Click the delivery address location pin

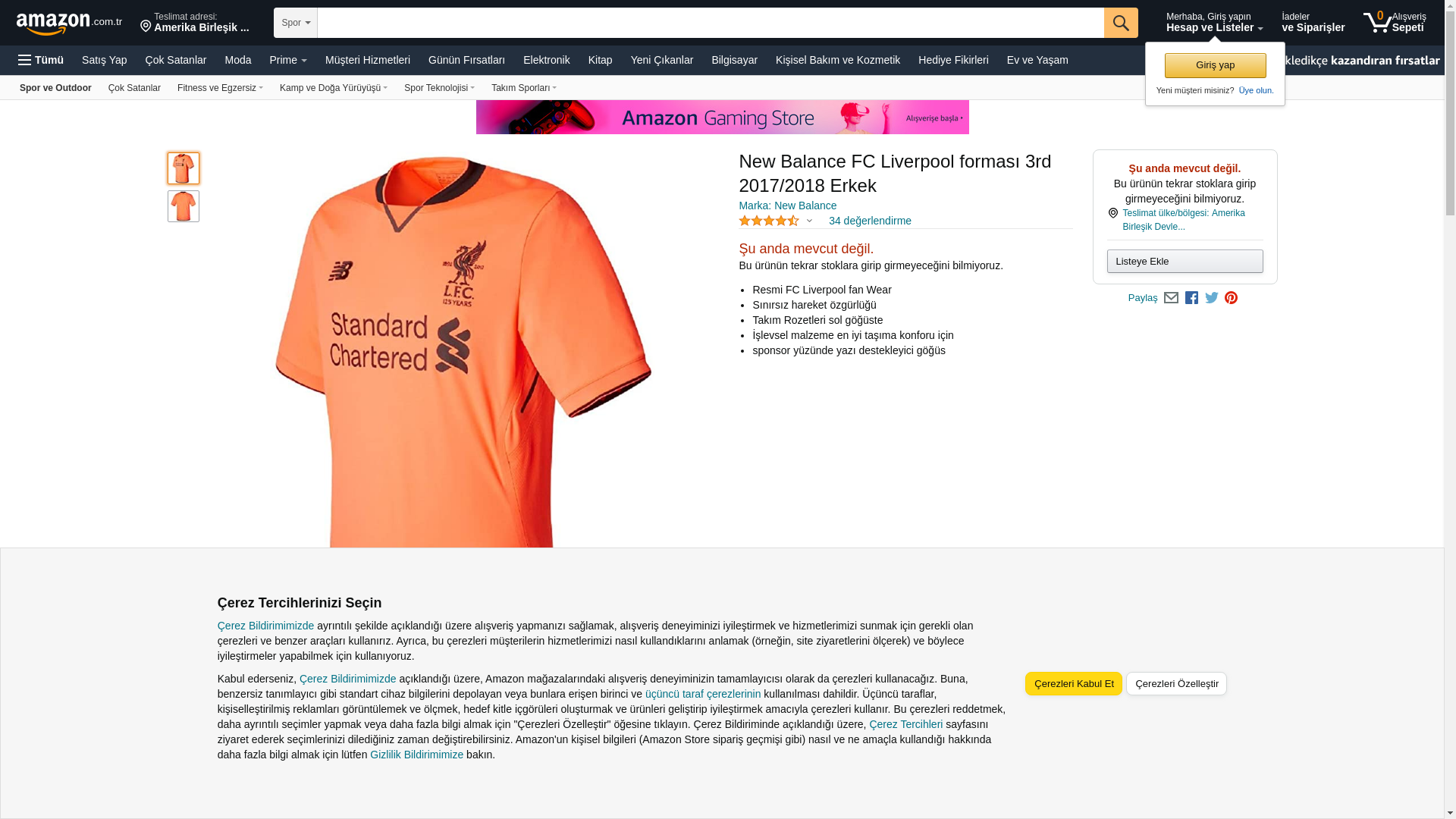(x=146, y=27)
